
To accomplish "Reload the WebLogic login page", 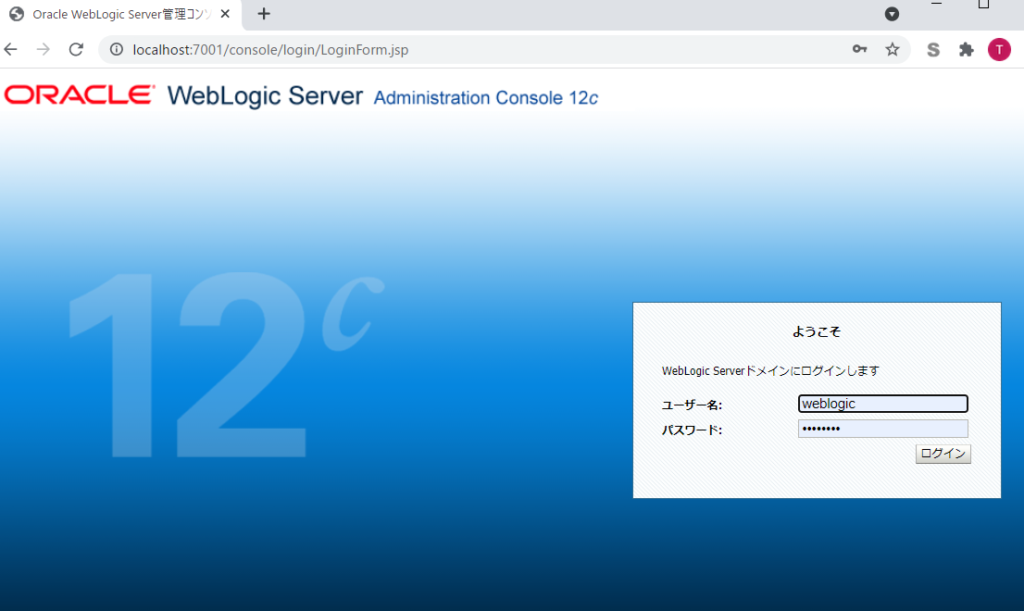I will coord(76,50).
